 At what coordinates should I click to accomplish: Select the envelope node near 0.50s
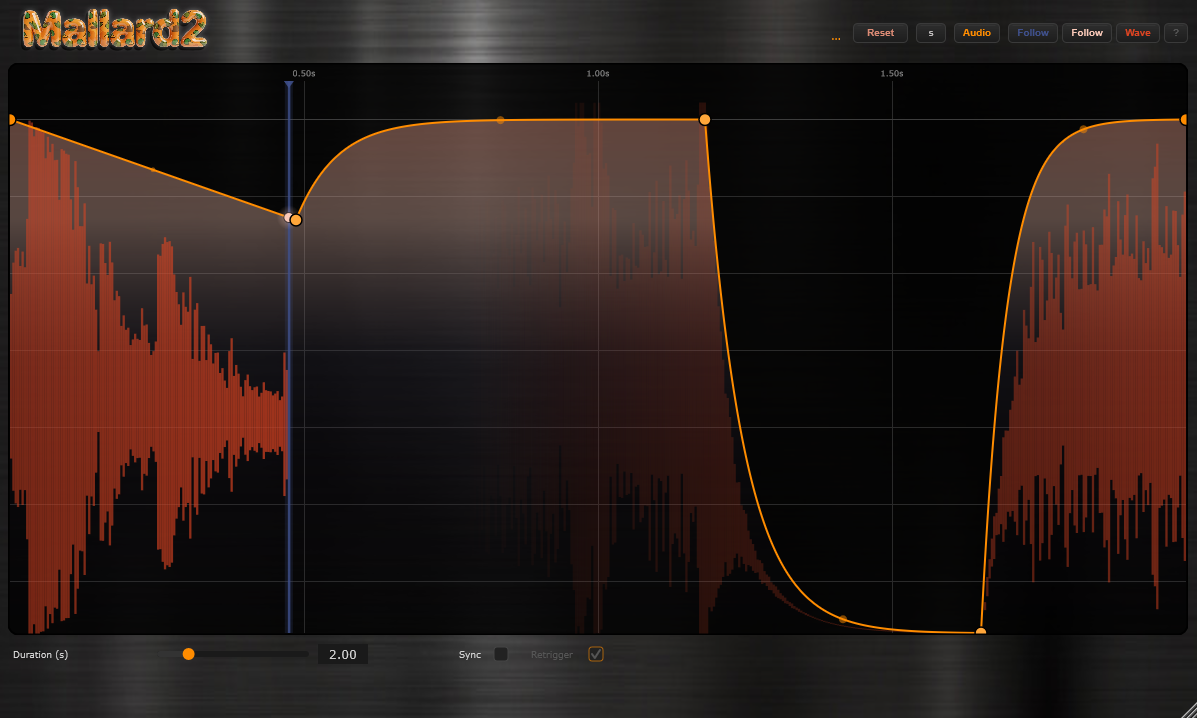(296, 219)
